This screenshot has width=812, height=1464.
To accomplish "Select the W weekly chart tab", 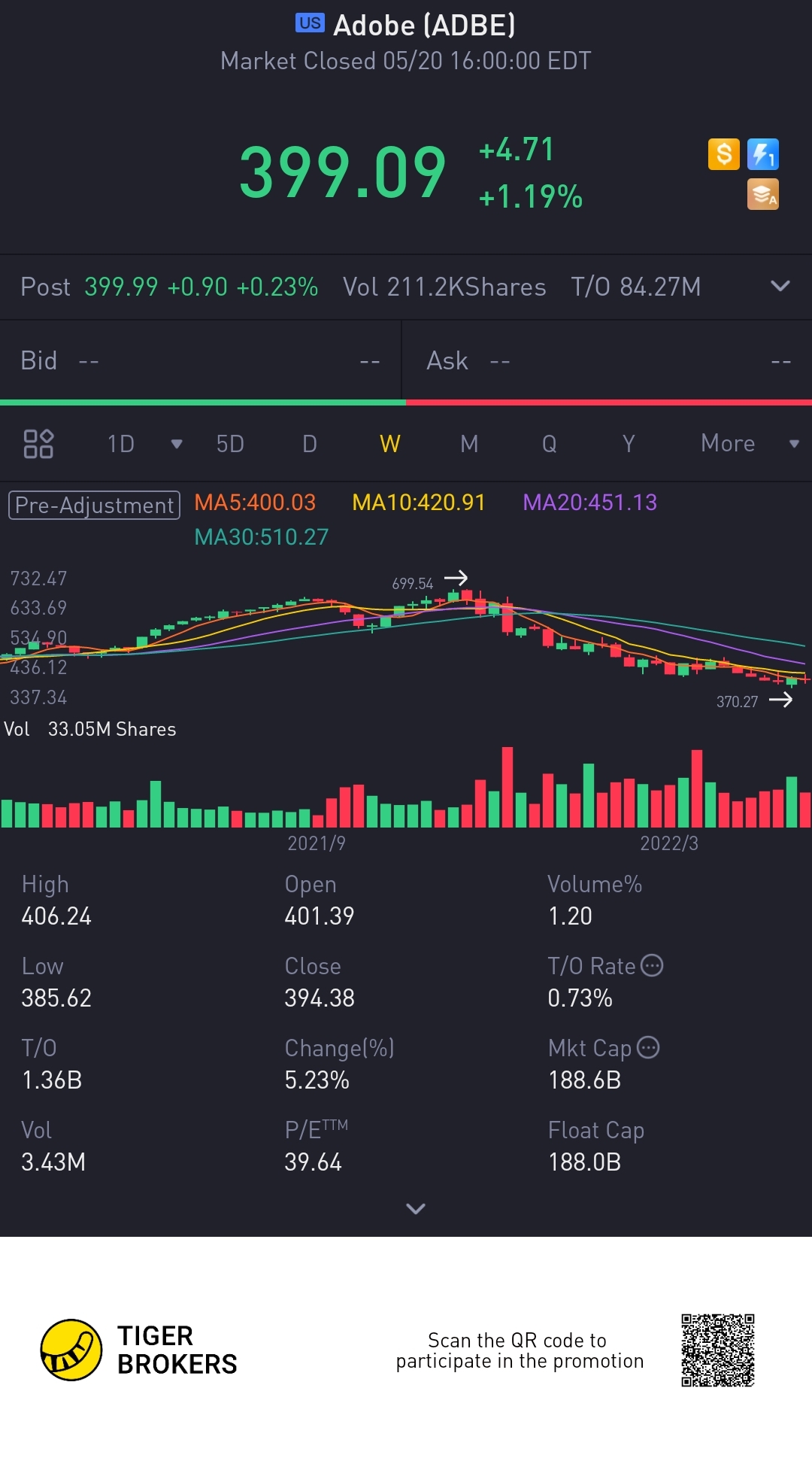I will [x=389, y=444].
